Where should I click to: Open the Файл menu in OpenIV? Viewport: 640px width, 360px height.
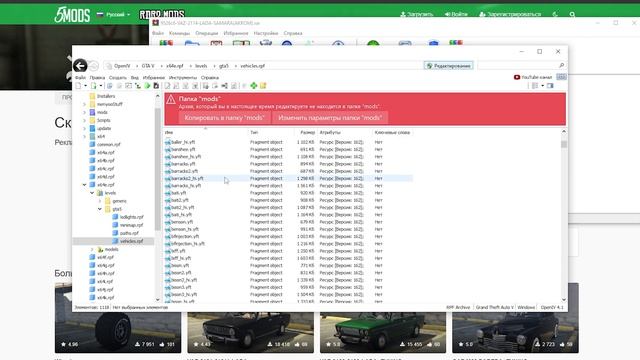(x=80, y=78)
